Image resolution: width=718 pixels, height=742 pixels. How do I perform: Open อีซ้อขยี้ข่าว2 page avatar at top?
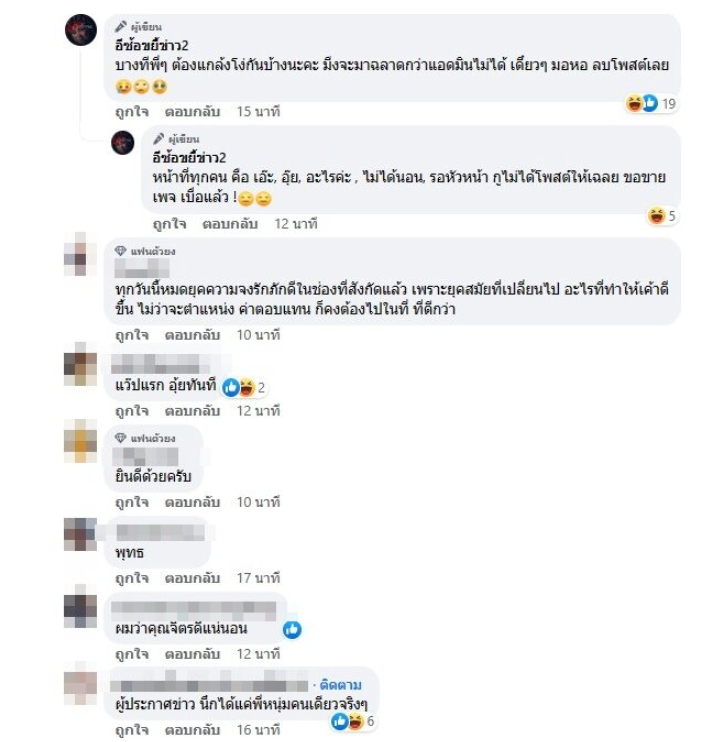(x=81, y=30)
